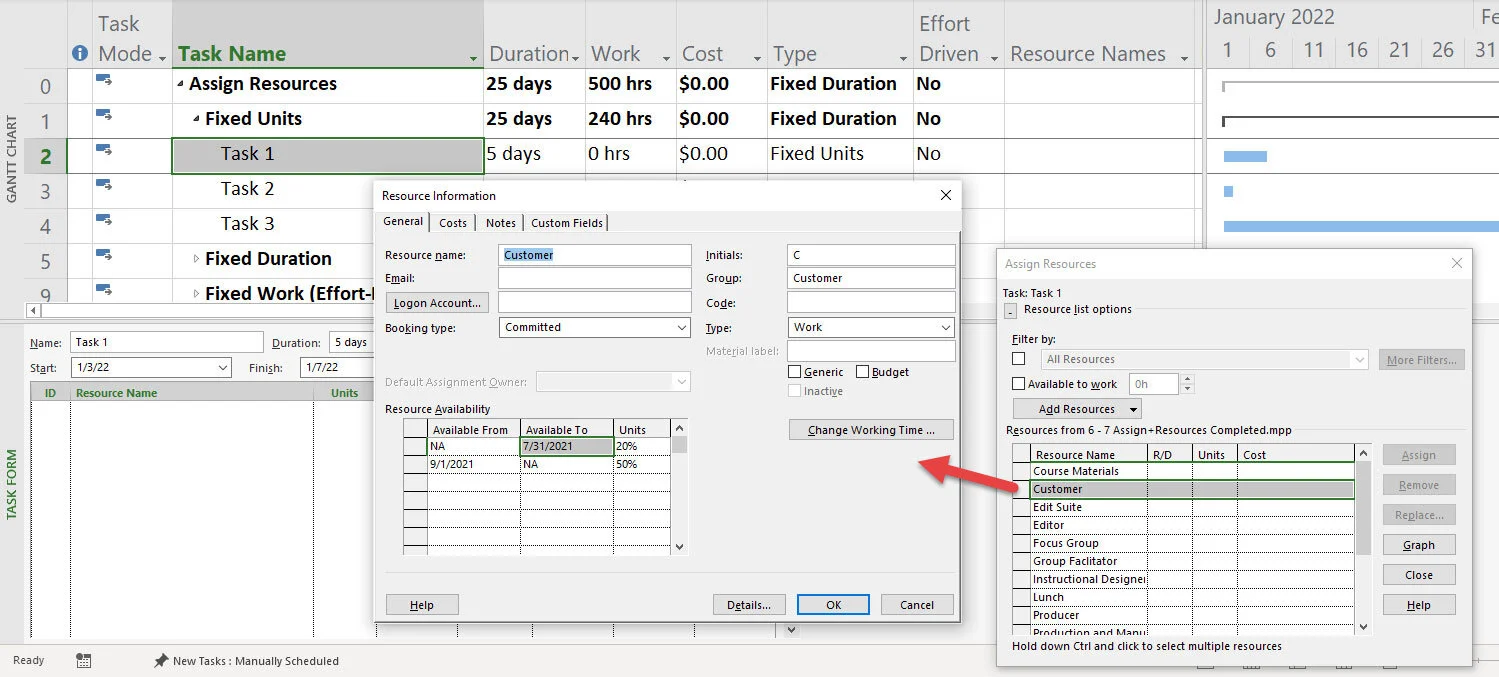Select the Course Materials resource row
Viewport: 1499px width, 677px height.
point(1192,471)
